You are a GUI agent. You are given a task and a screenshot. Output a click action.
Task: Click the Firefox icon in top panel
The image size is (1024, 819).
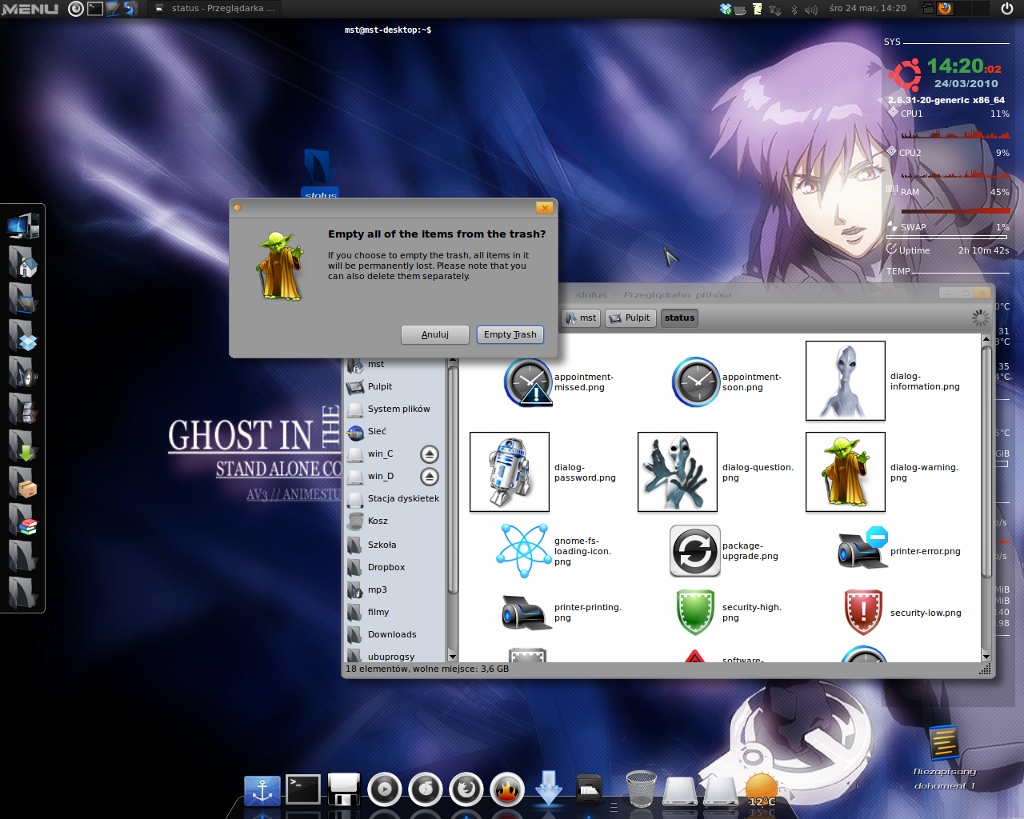[945, 8]
